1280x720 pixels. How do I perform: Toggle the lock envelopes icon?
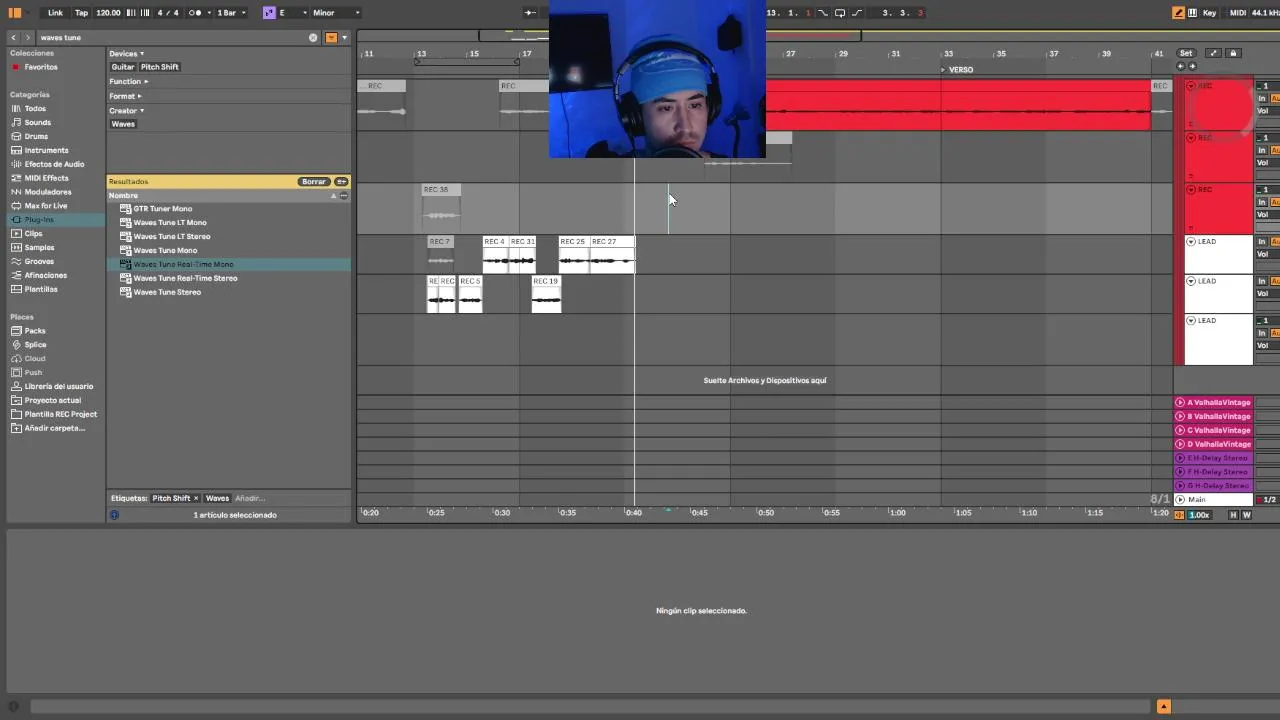point(1233,53)
